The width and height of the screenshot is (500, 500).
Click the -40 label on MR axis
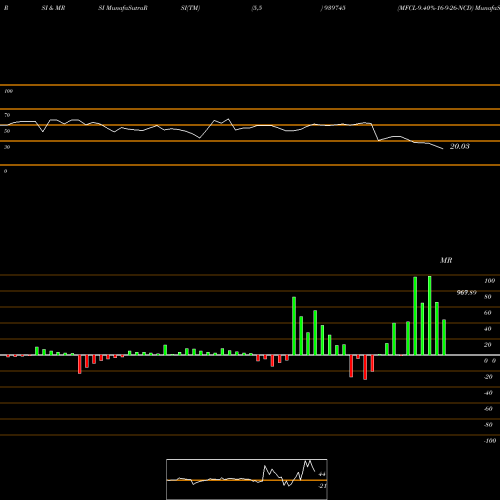(488, 393)
